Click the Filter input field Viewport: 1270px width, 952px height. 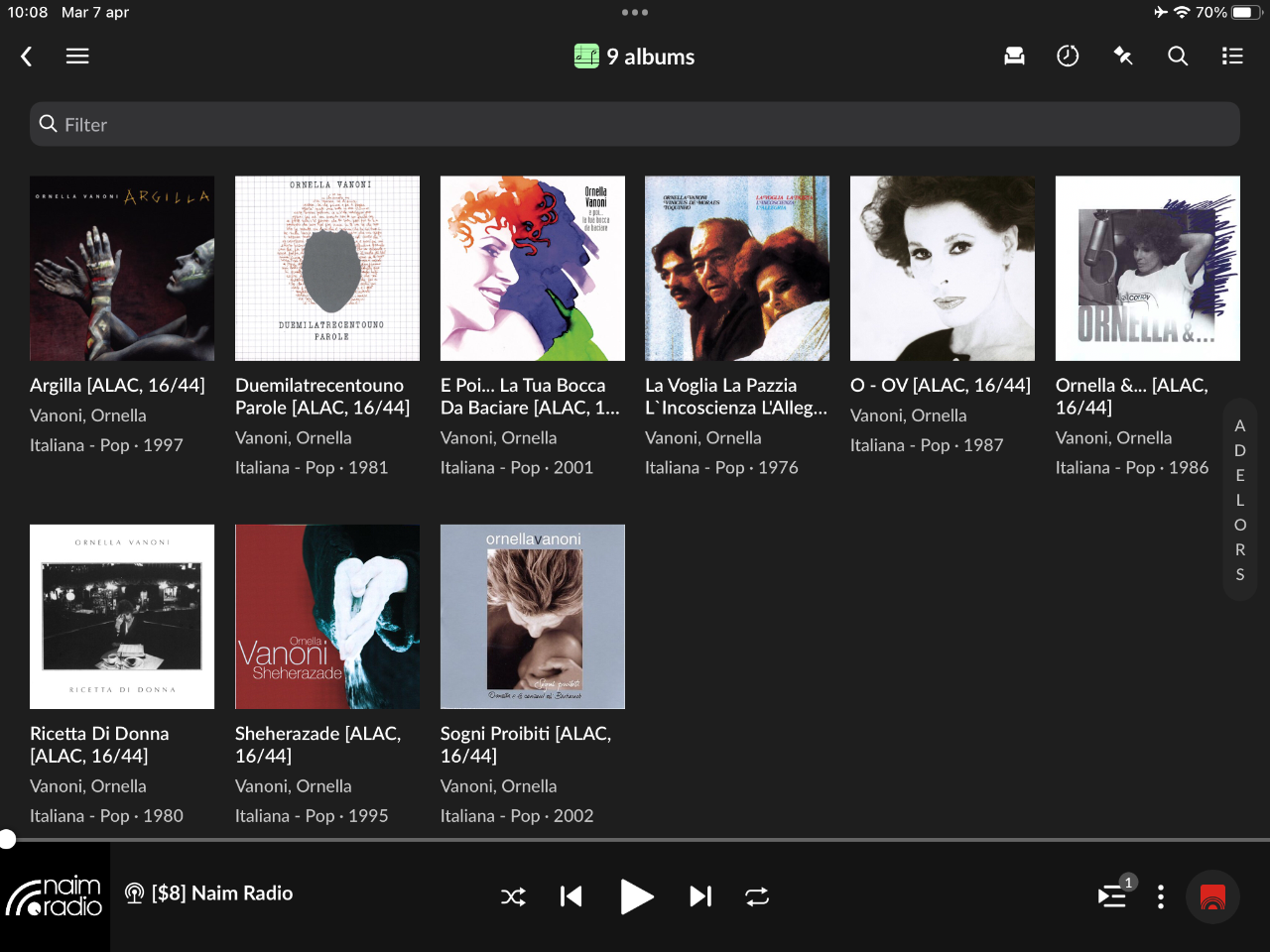[635, 124]
